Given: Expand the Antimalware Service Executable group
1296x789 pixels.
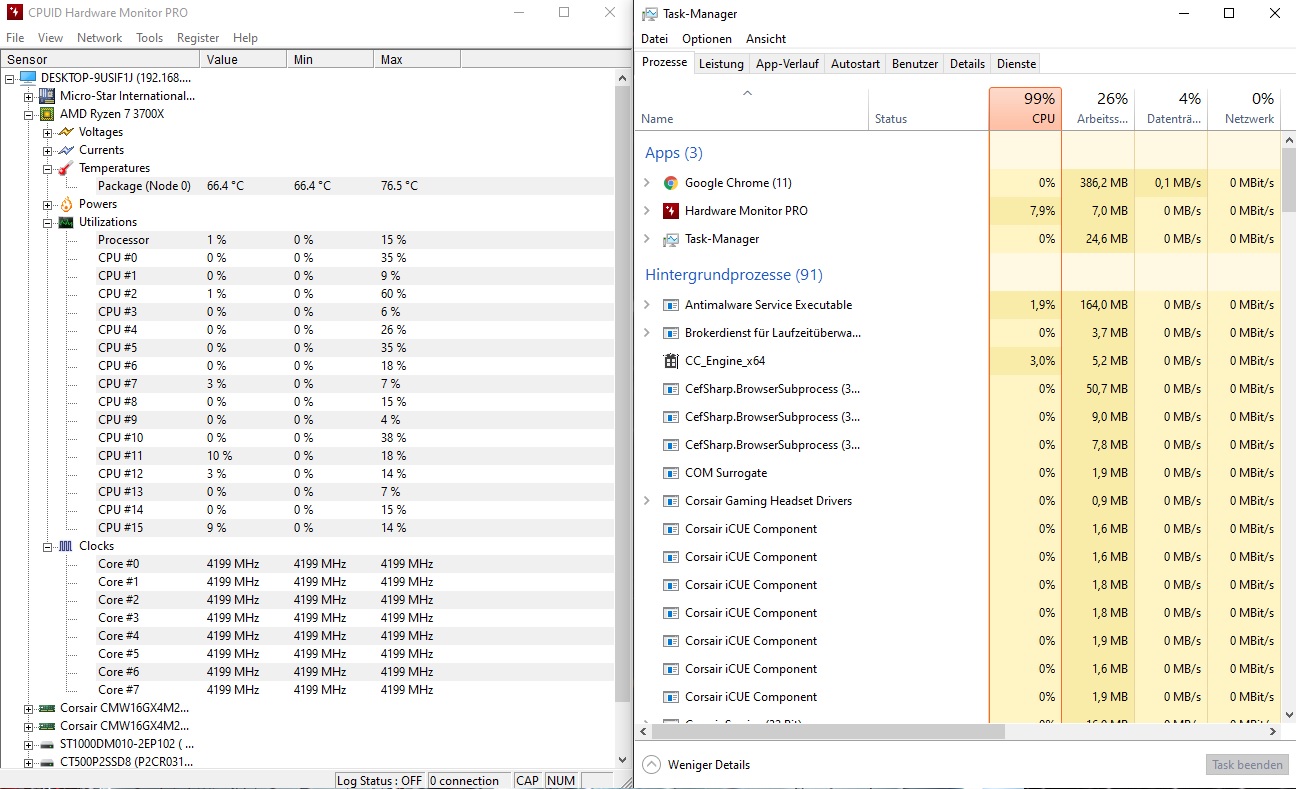Looking at the screenshot, I should 647,305.
